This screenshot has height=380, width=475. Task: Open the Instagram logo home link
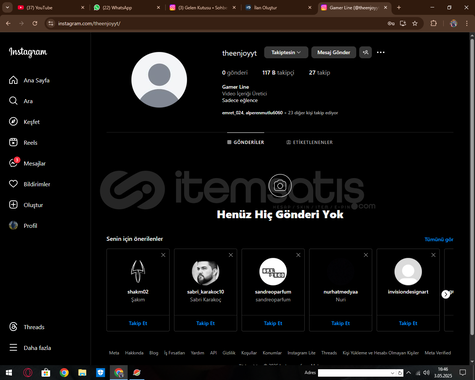click(x=28, y=52)
